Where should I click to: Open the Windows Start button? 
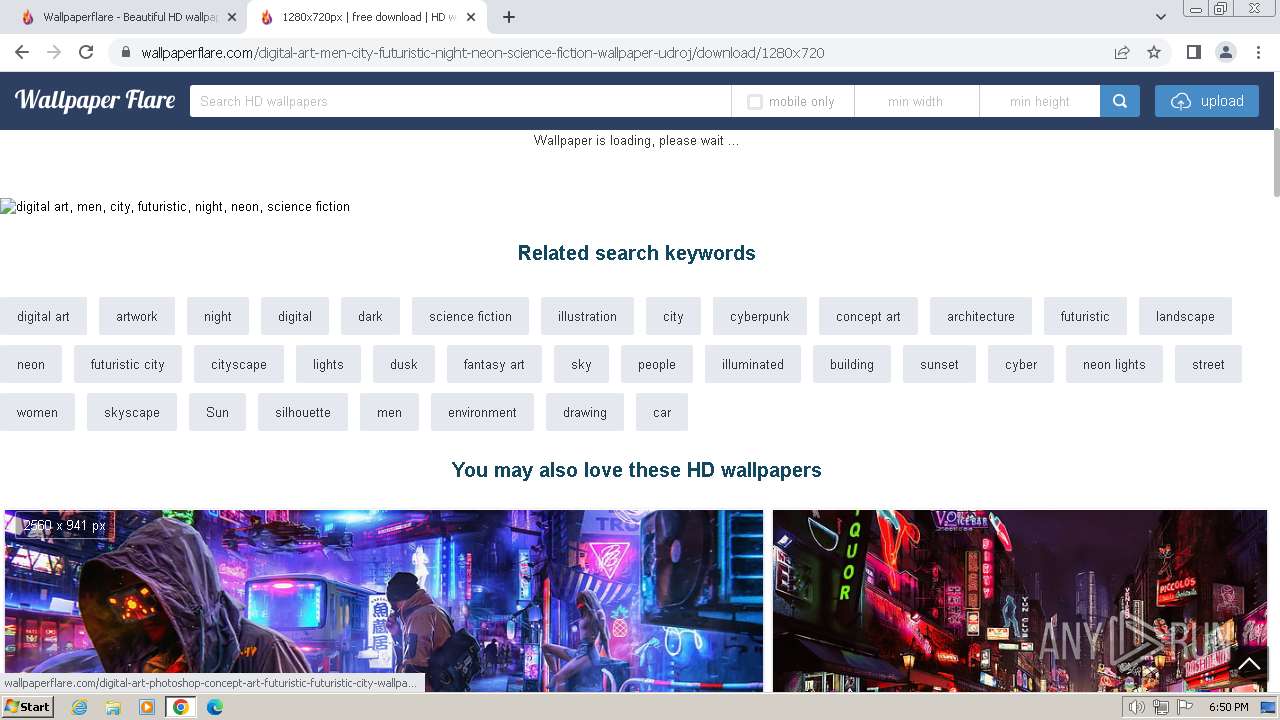(x=27, y=707)
